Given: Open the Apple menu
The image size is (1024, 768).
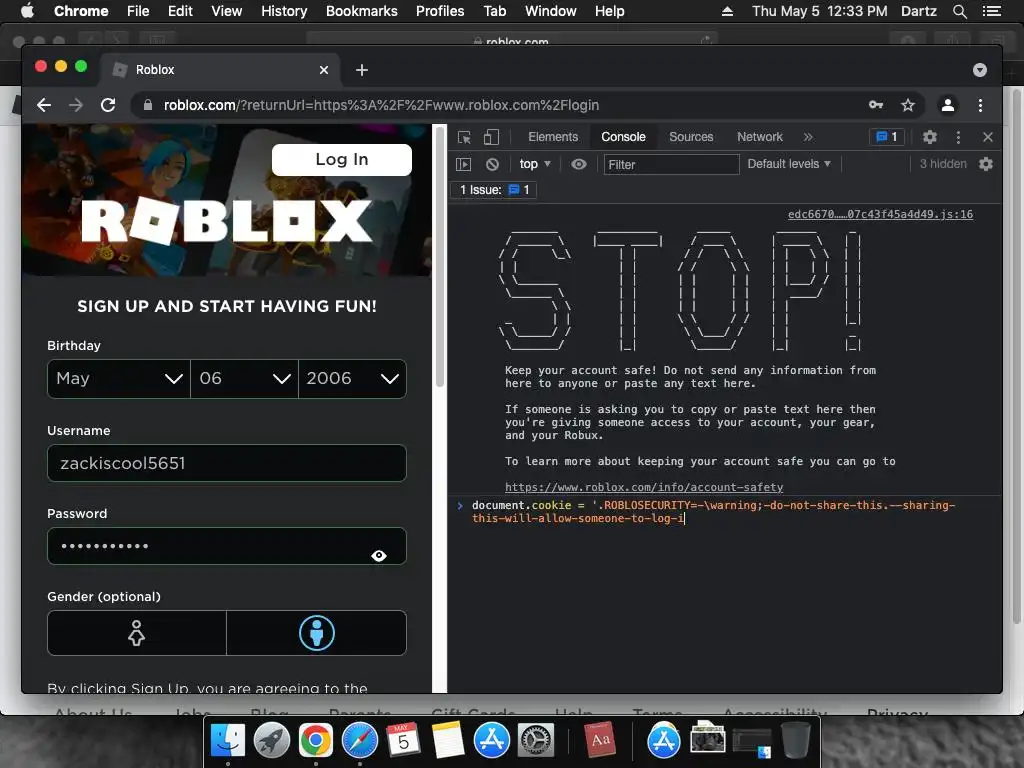Looking at the screenshot, I should 27,11.
